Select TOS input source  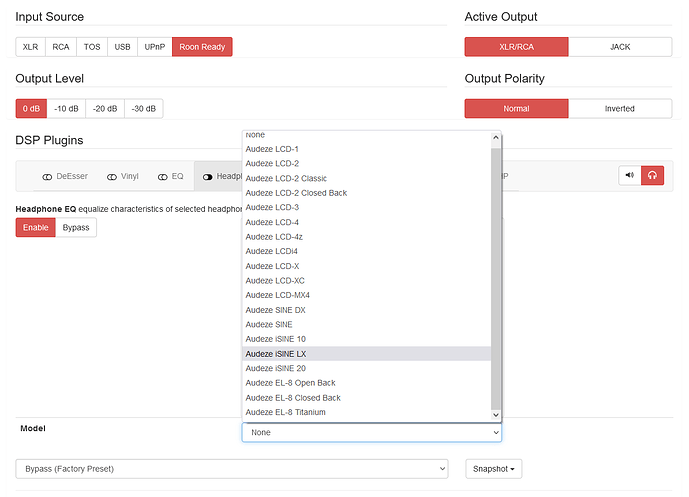click(x=92, y=47)
